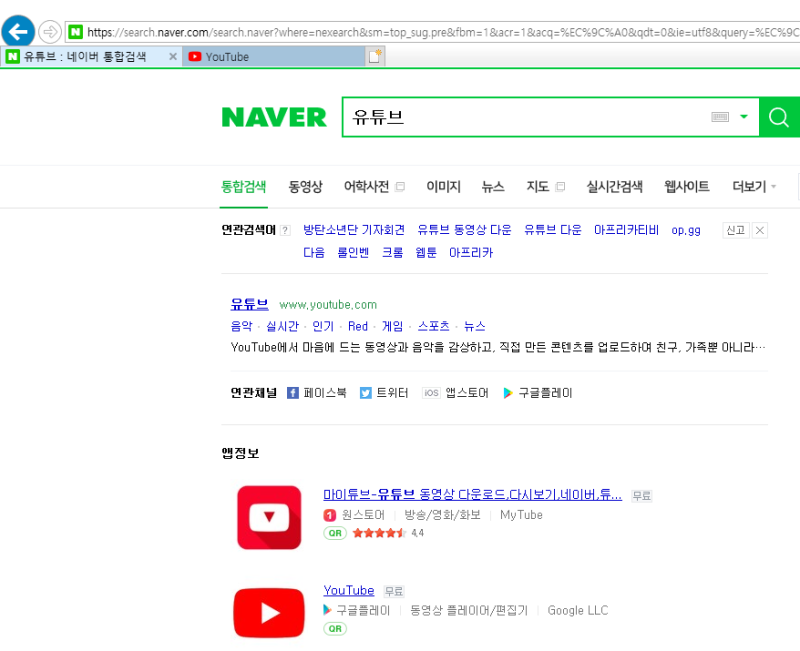Select the 실시간검색 tab
The width and height of the screenshot is (800, 651).
click(x=614, y=187)
